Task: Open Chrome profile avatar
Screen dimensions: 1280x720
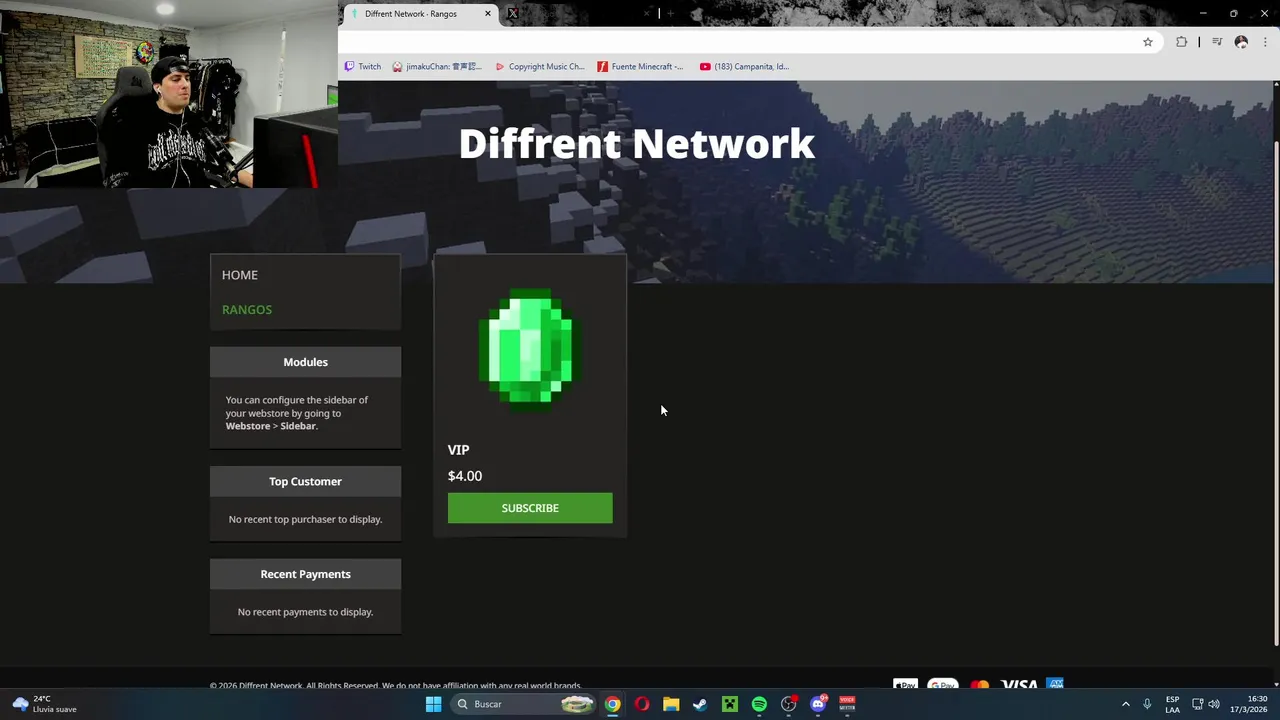Action: coord(1241,42)
